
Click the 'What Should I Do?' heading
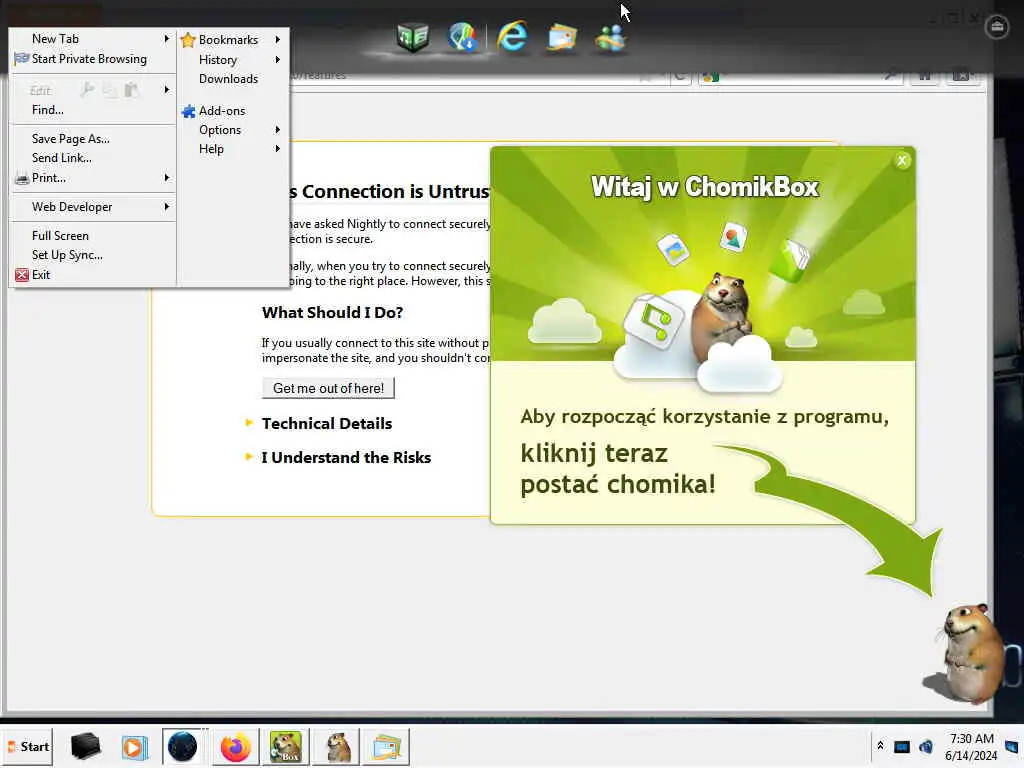coord(332,313)
